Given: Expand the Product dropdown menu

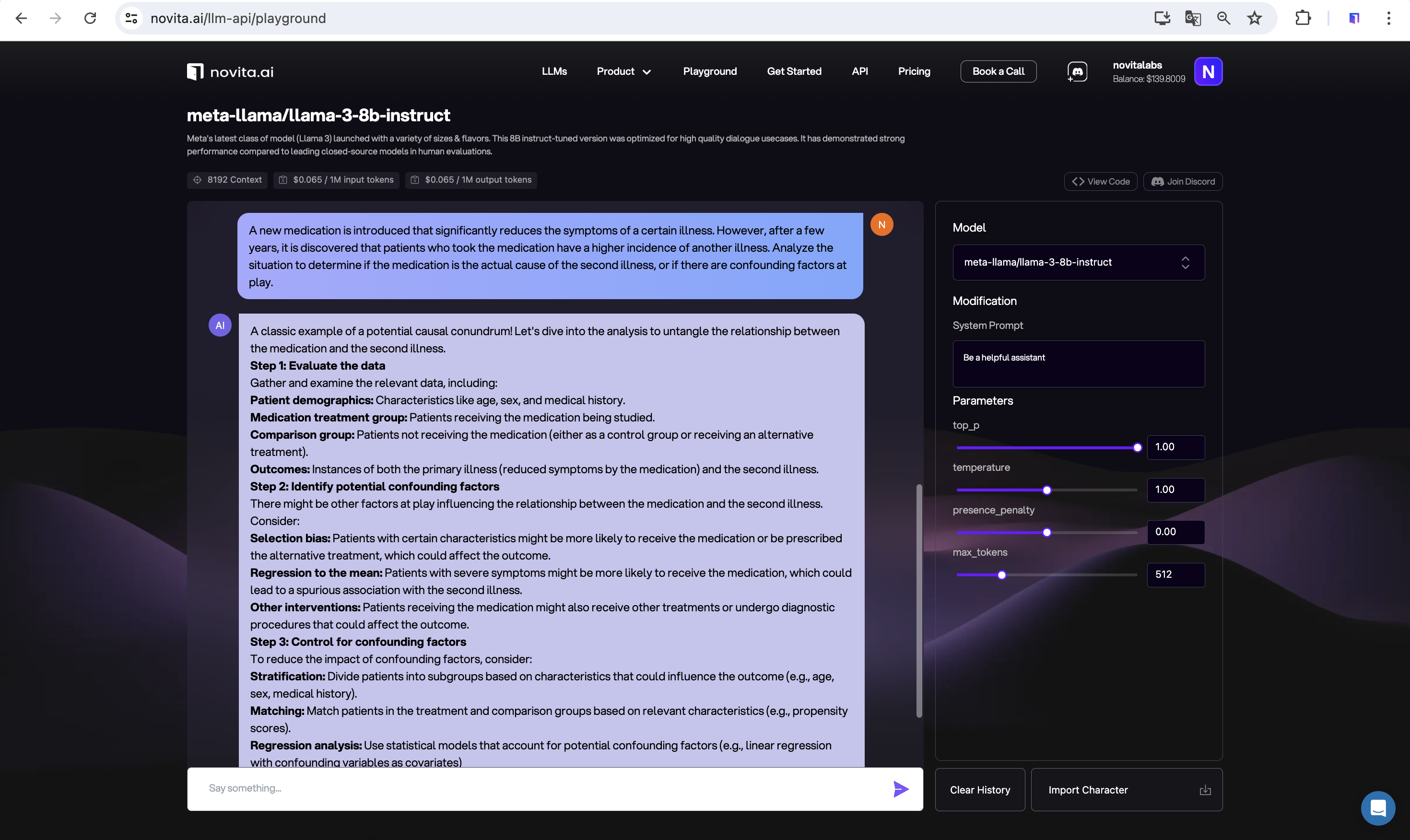Looking at the screenshot, I should (x=624, y=71).
